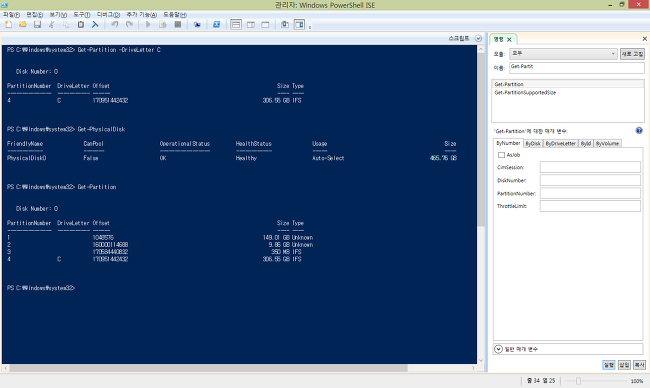The height and width of the screenshot is (388, 650).
Task: Click the 새로 고침 refresh button
Action: 632,54
